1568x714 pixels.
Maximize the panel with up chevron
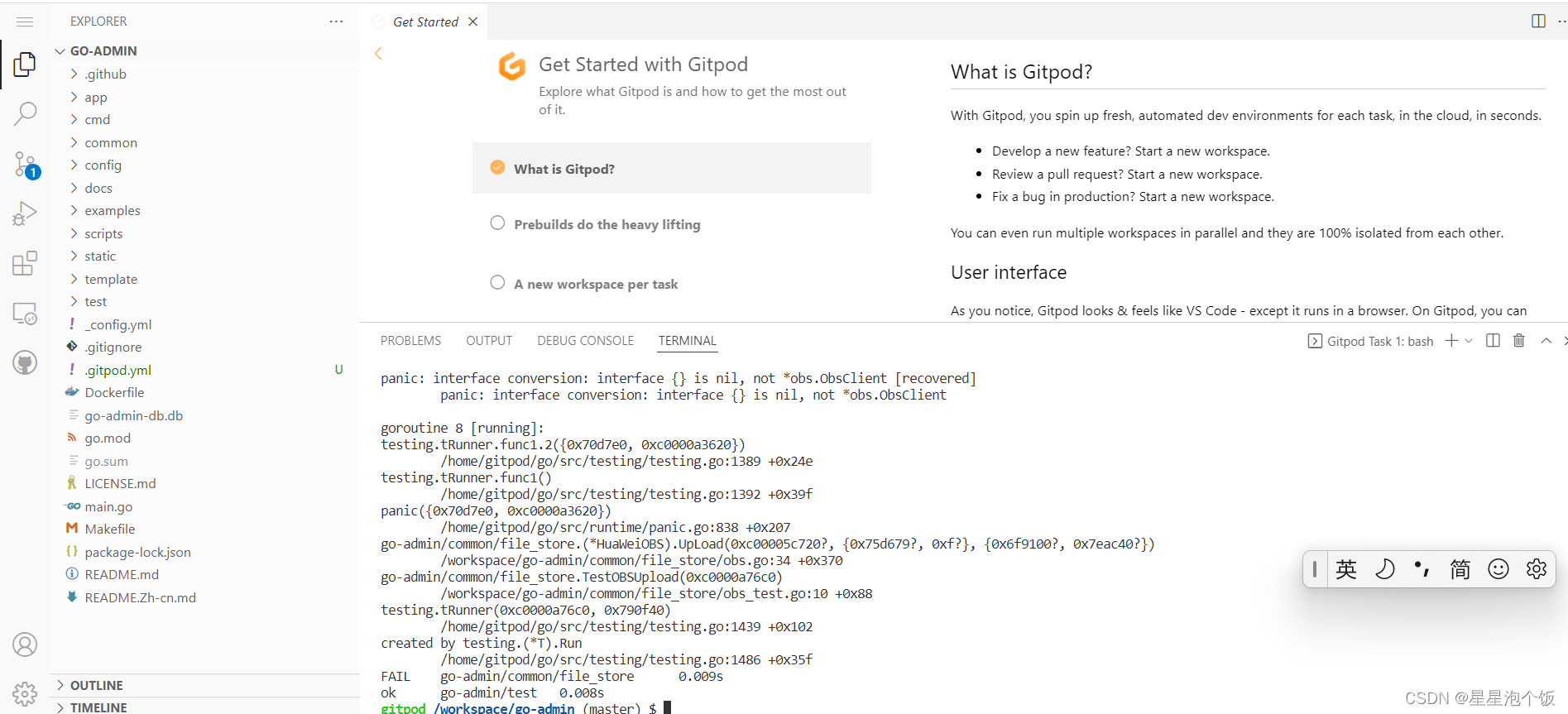coord(1546,341)
